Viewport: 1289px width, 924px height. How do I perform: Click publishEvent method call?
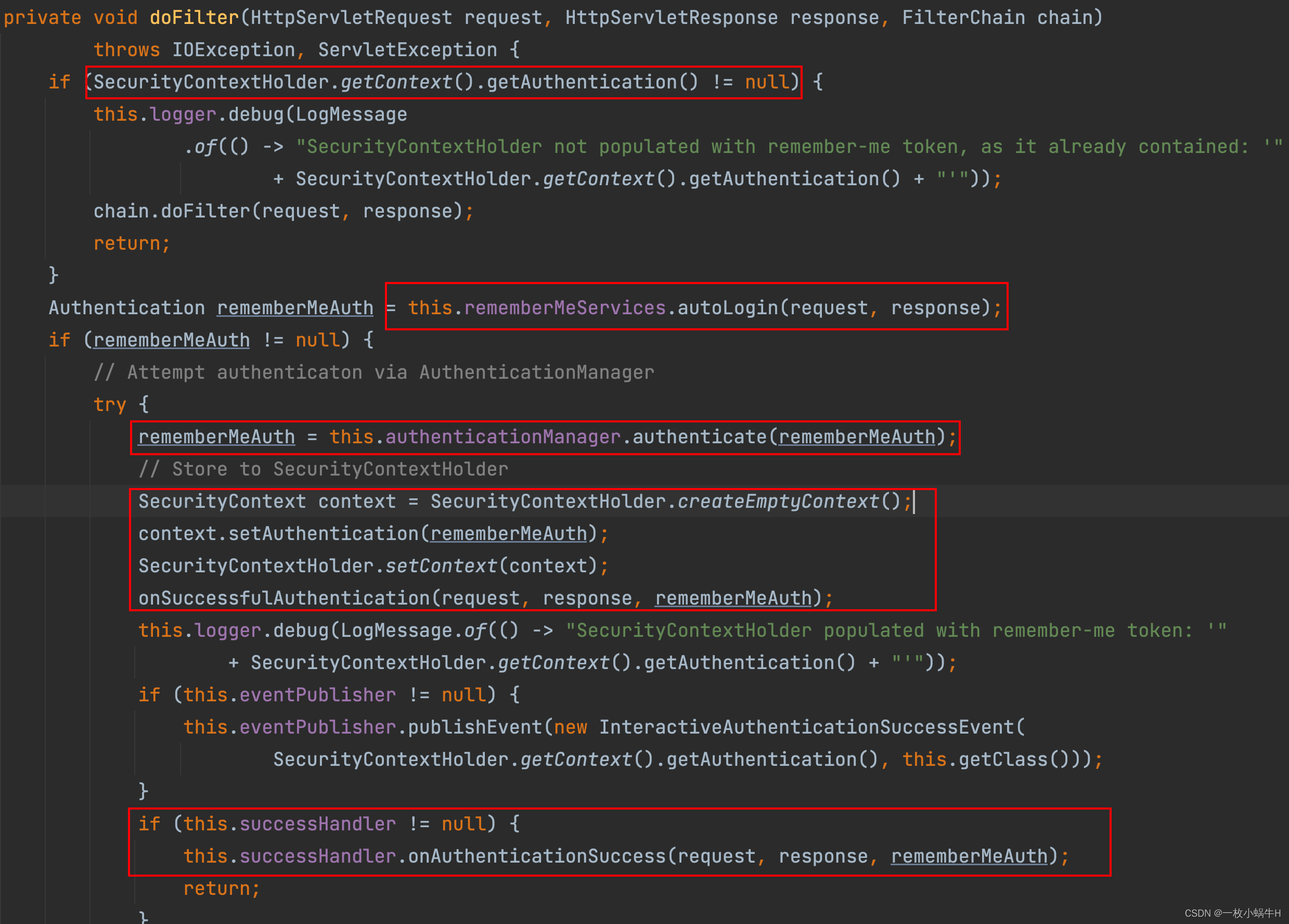[x=474, y=727]
